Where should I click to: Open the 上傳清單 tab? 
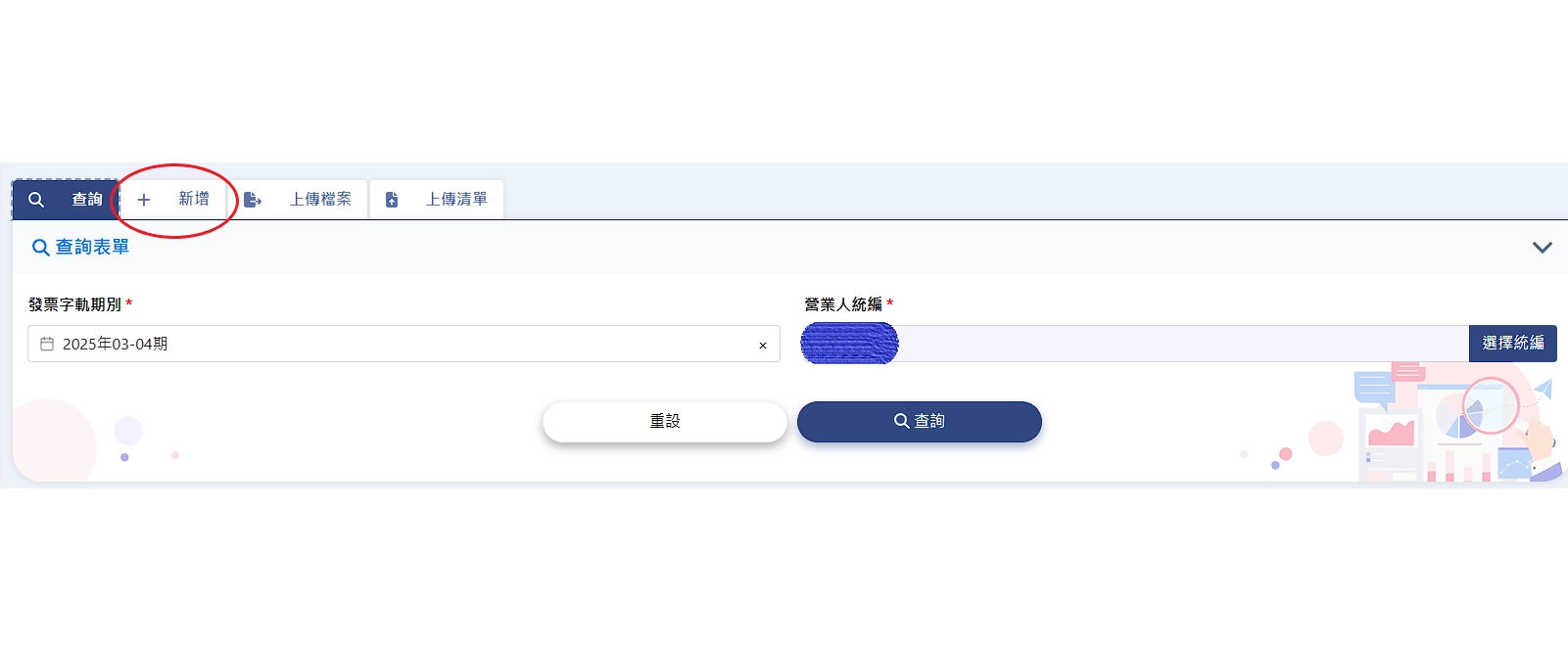tap(437, 200)
